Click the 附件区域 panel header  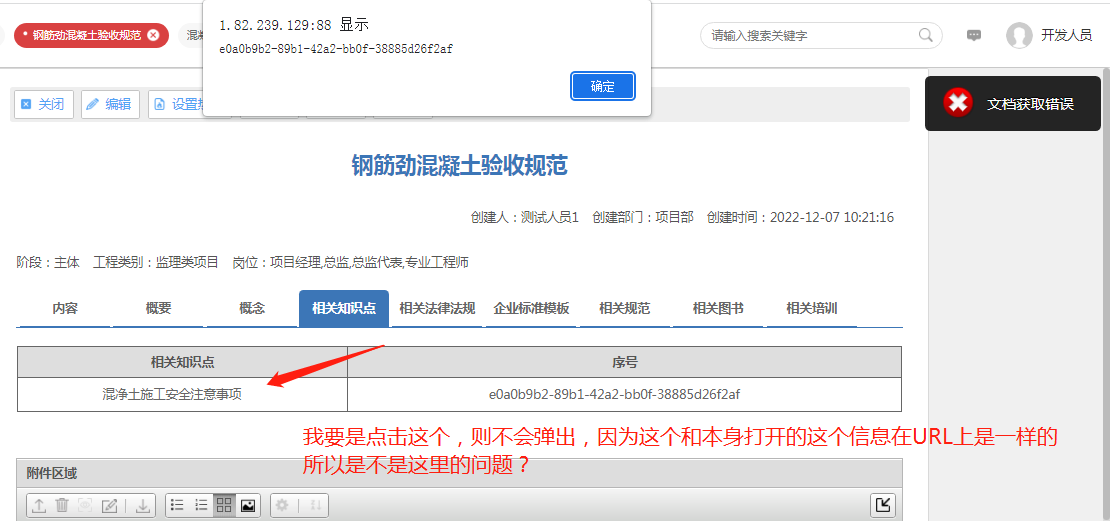coord(459,474)
